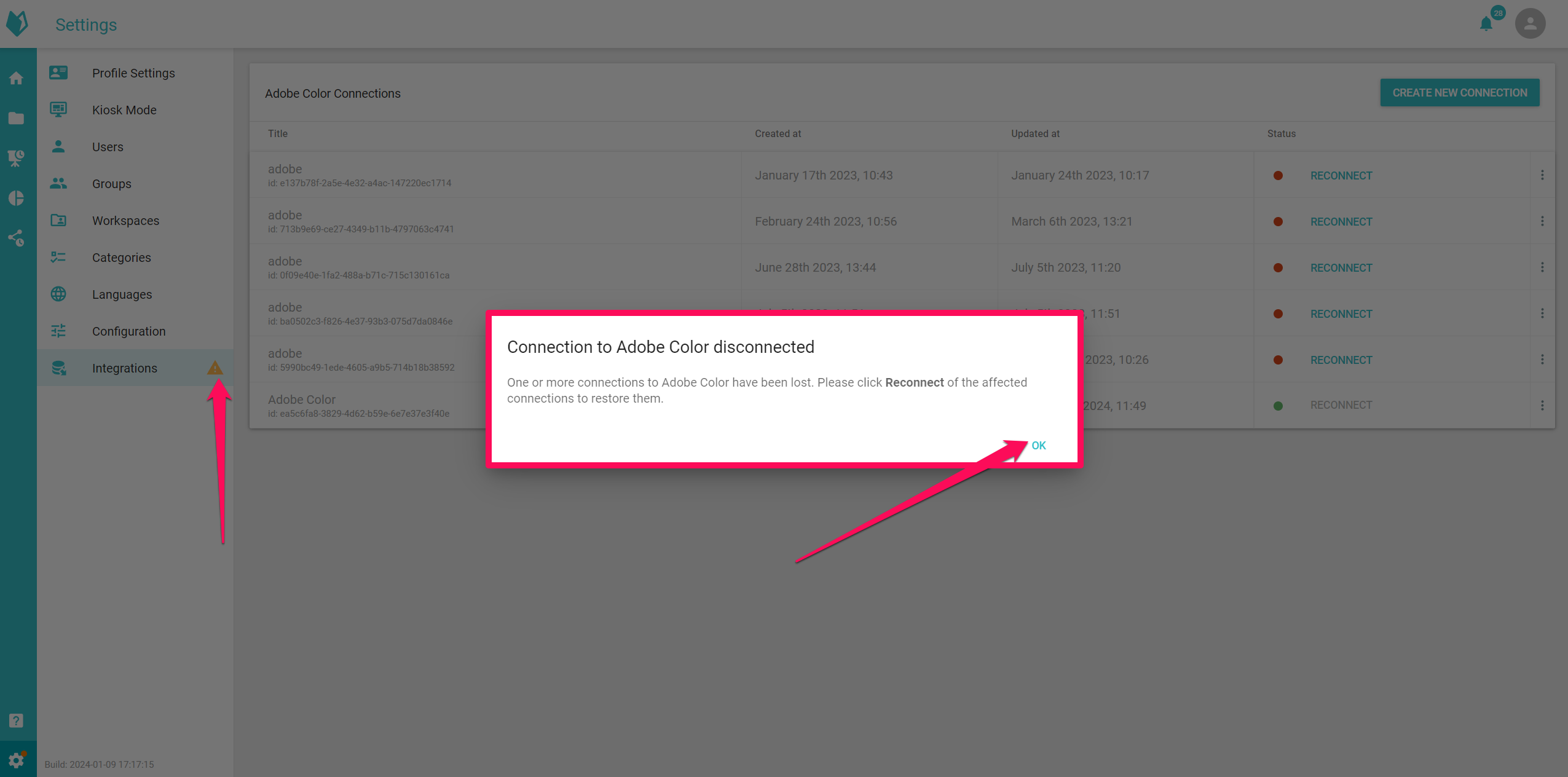Open more options for connection 5990bc49
The height and width of the screenshot is (777, 1568).
tap(1542, 360)
